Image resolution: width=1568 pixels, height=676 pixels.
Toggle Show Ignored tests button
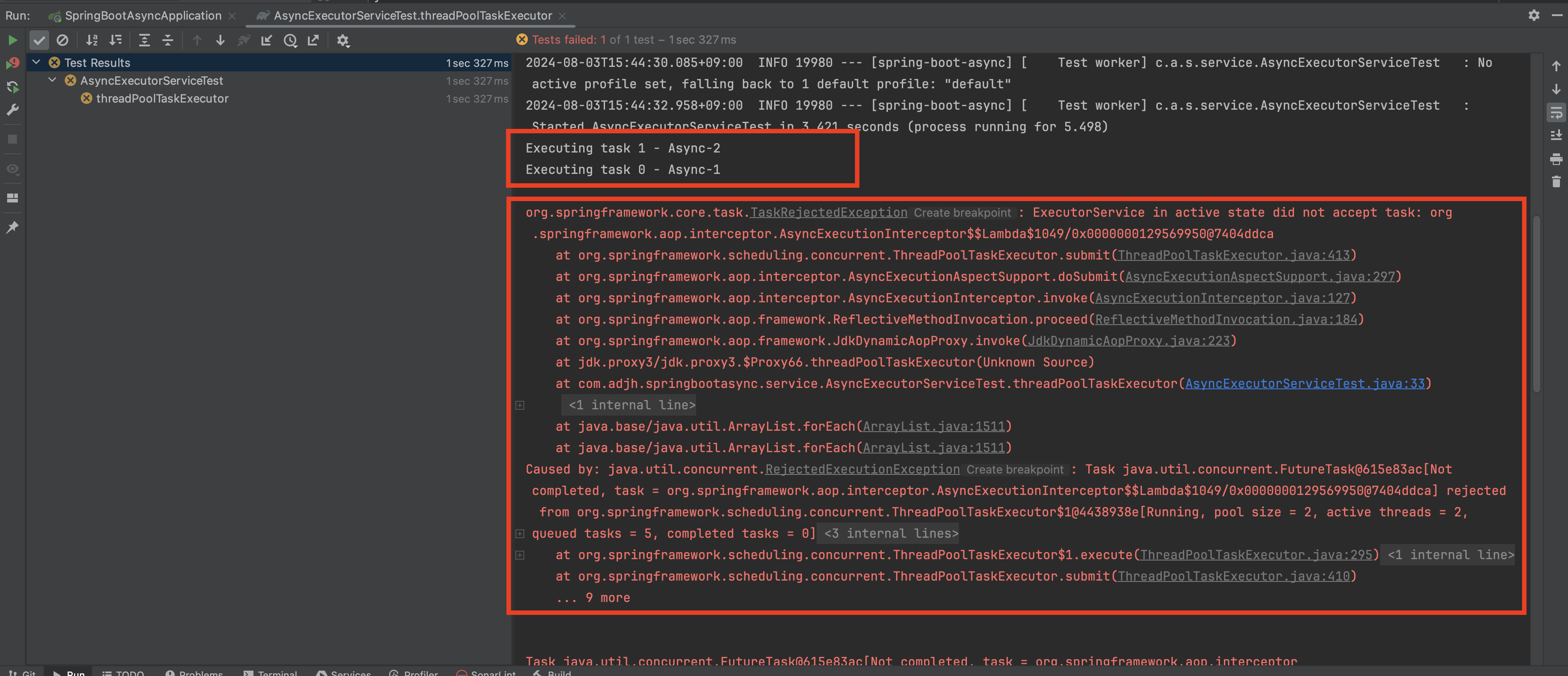pyautogui.click(x=63, y=40)
